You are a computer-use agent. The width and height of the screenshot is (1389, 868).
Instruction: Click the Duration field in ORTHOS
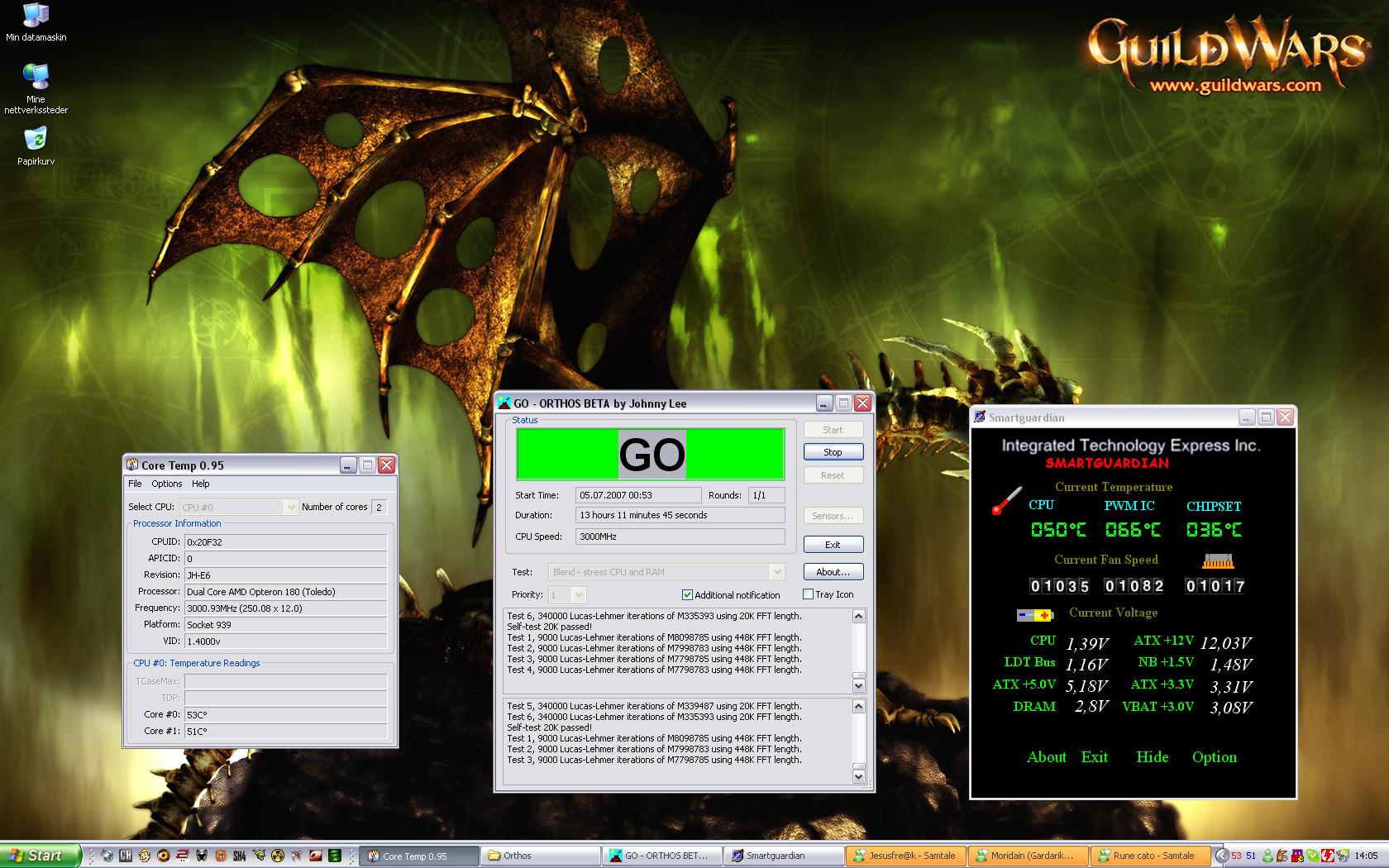pyautogui.click(x=680, y=515)
